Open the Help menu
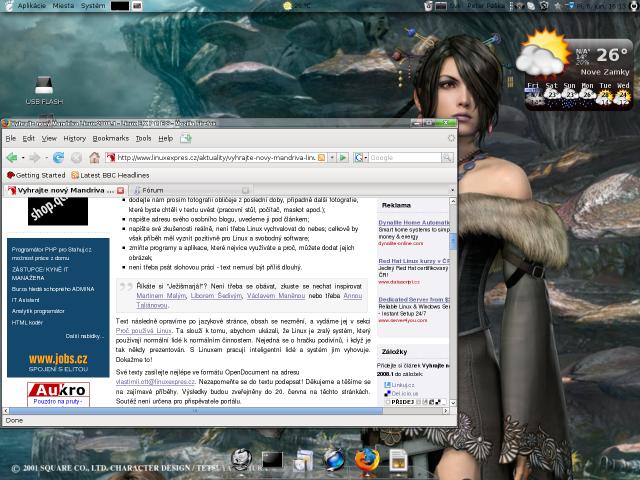The image size is (640, 480). pos(166,138)
